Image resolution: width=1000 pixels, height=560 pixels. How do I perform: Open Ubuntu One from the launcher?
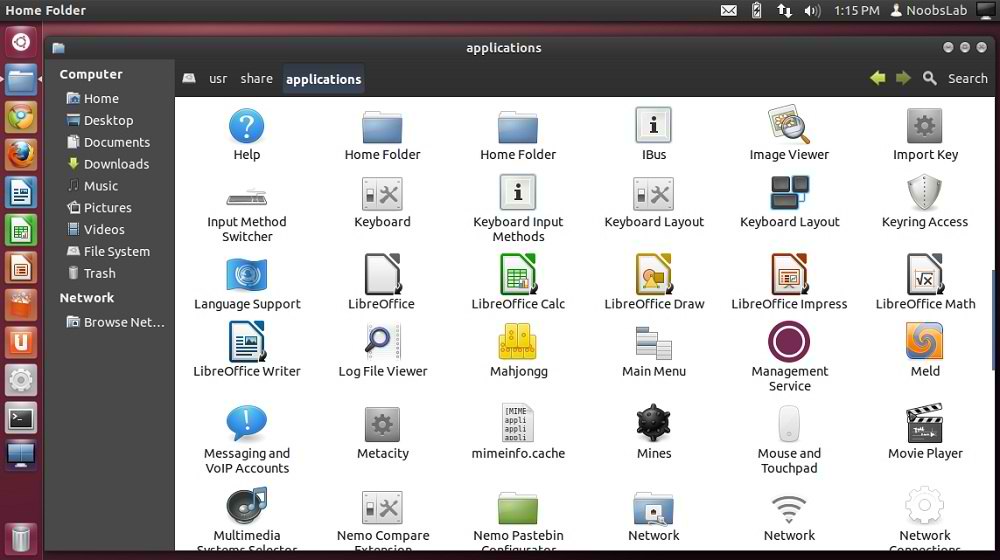[x=20, y=343]
